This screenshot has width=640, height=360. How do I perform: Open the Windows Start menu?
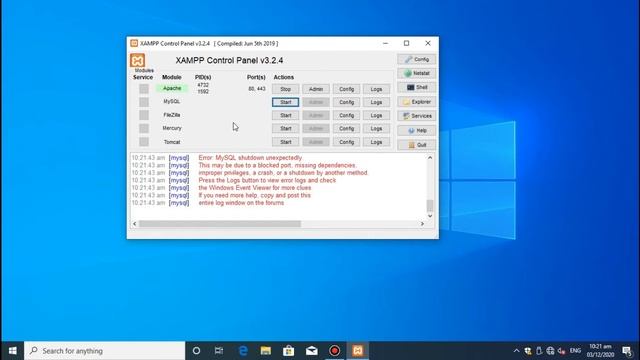tap(12, 351)
